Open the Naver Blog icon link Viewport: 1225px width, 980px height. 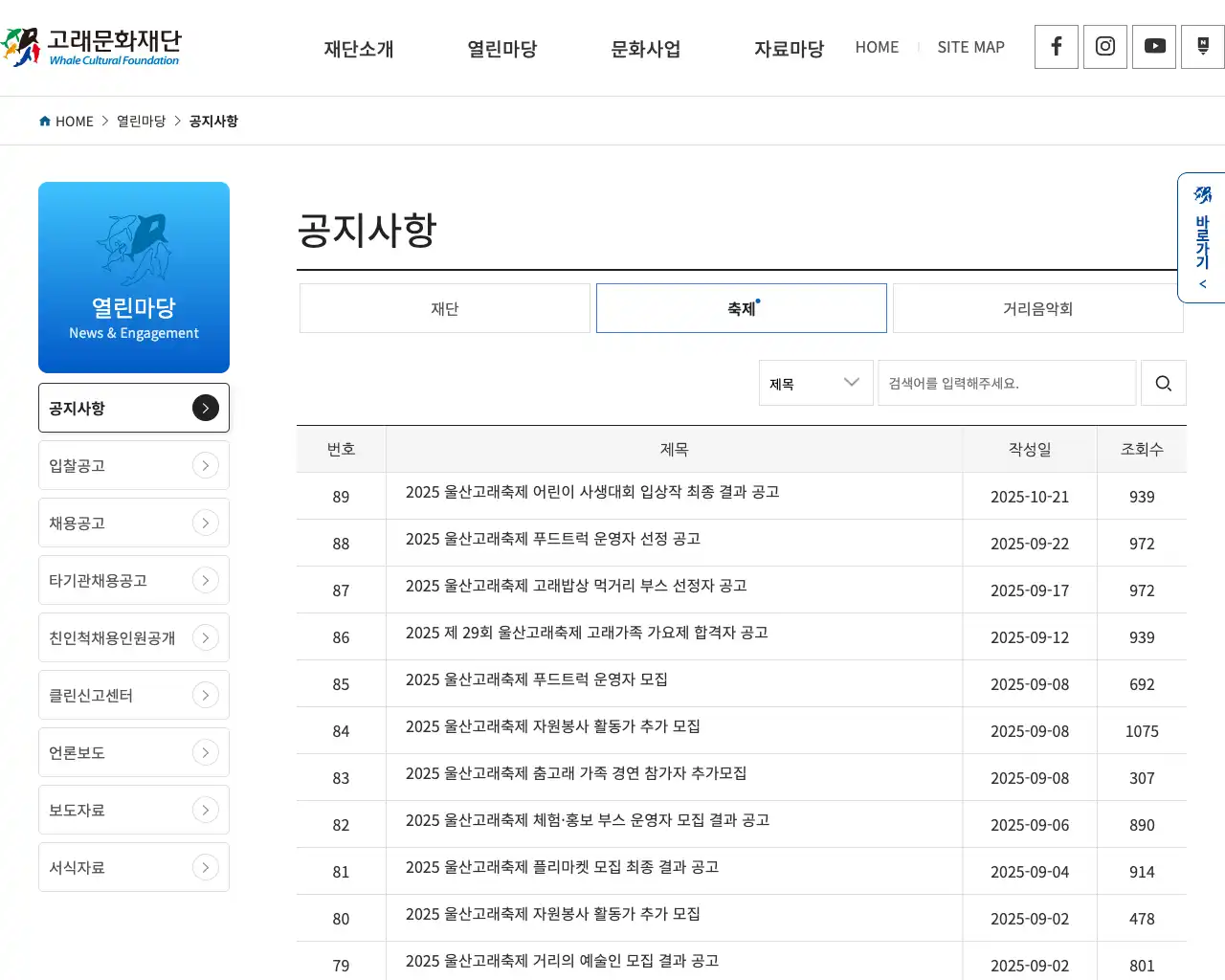click(1202, 47)
